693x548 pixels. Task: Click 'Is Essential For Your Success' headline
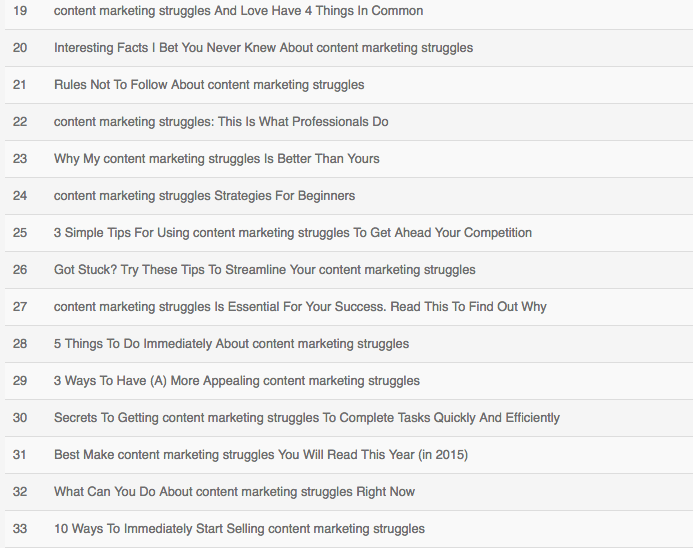pos(300,307)
